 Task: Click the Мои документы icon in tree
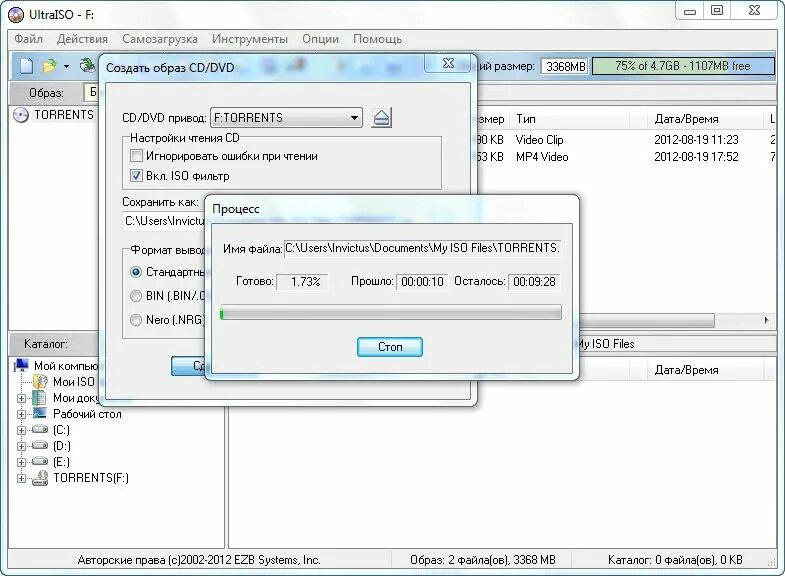[39, 398]
